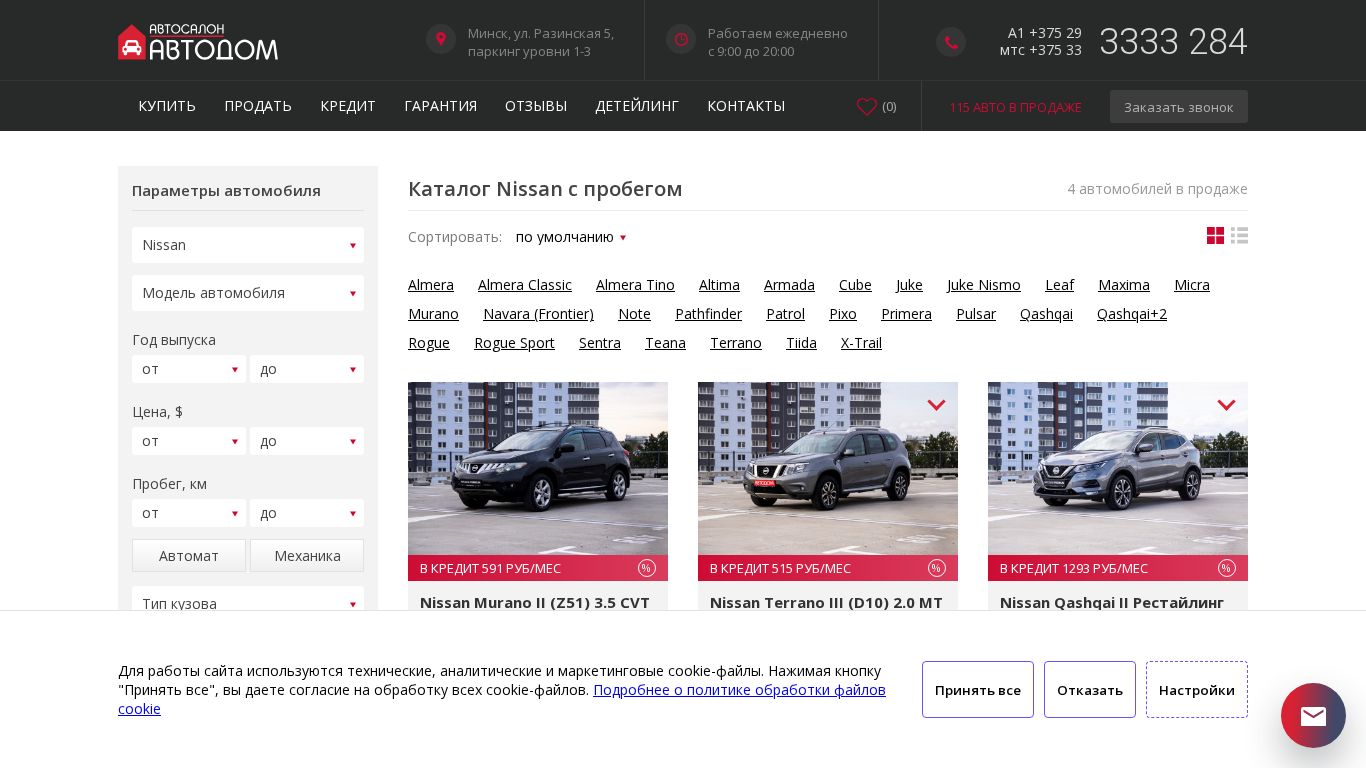Viewport: 1366px width, 768px height.
Task: Select the X-Trail model link
Action: [x=861, y=343]
